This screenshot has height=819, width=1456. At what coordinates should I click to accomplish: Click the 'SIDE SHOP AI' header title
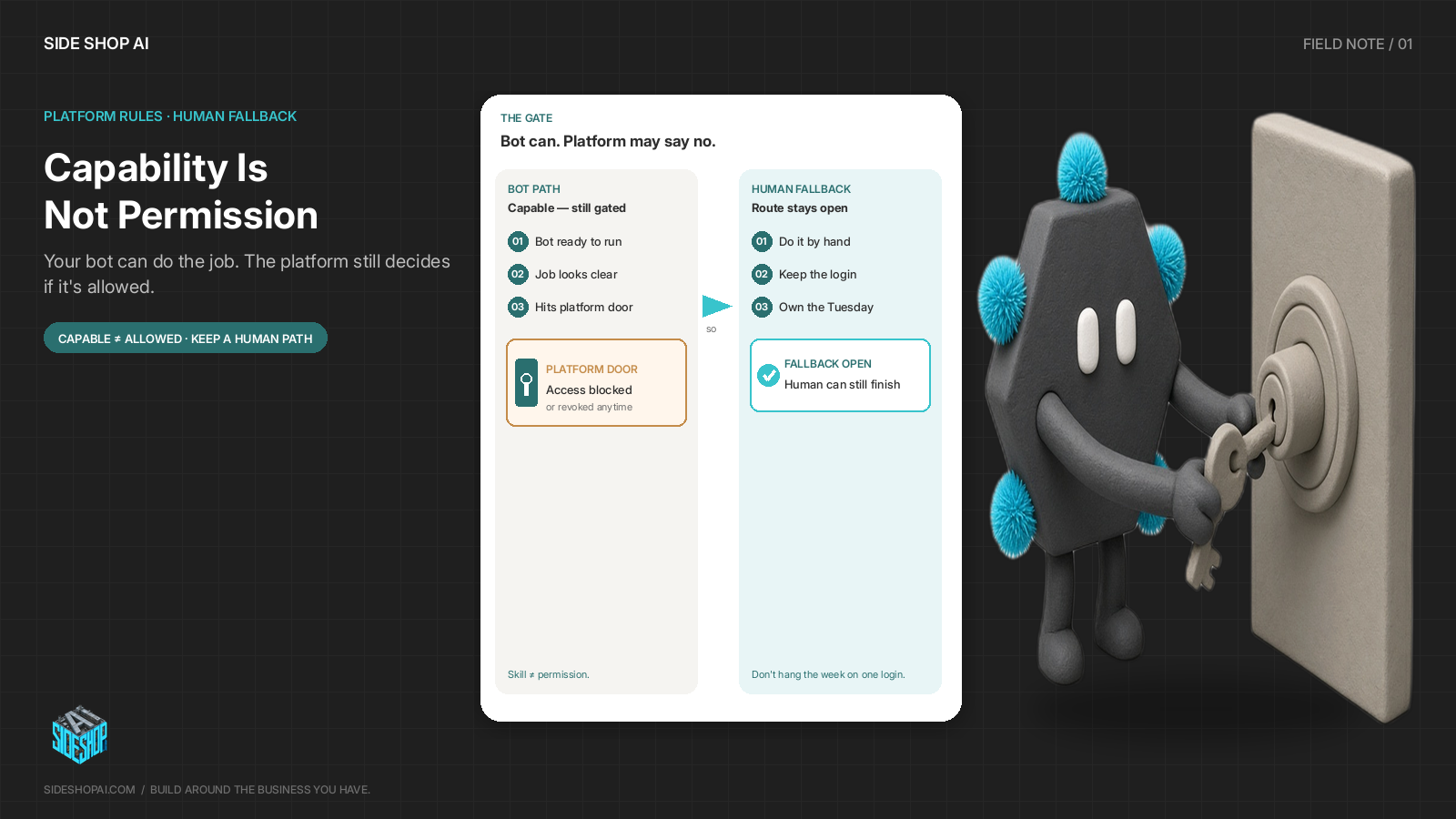[x=96, y=44]
